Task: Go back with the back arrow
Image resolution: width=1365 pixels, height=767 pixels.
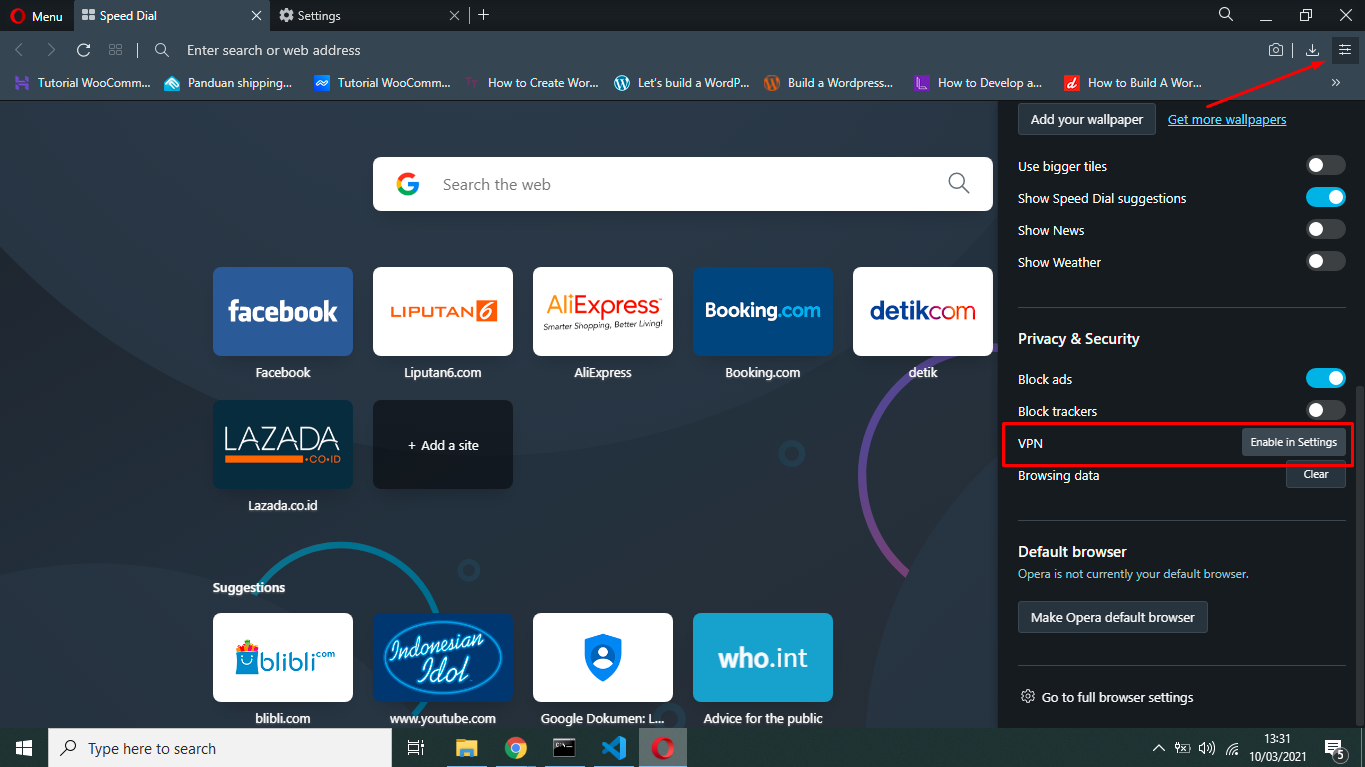Action: (19, 50)
